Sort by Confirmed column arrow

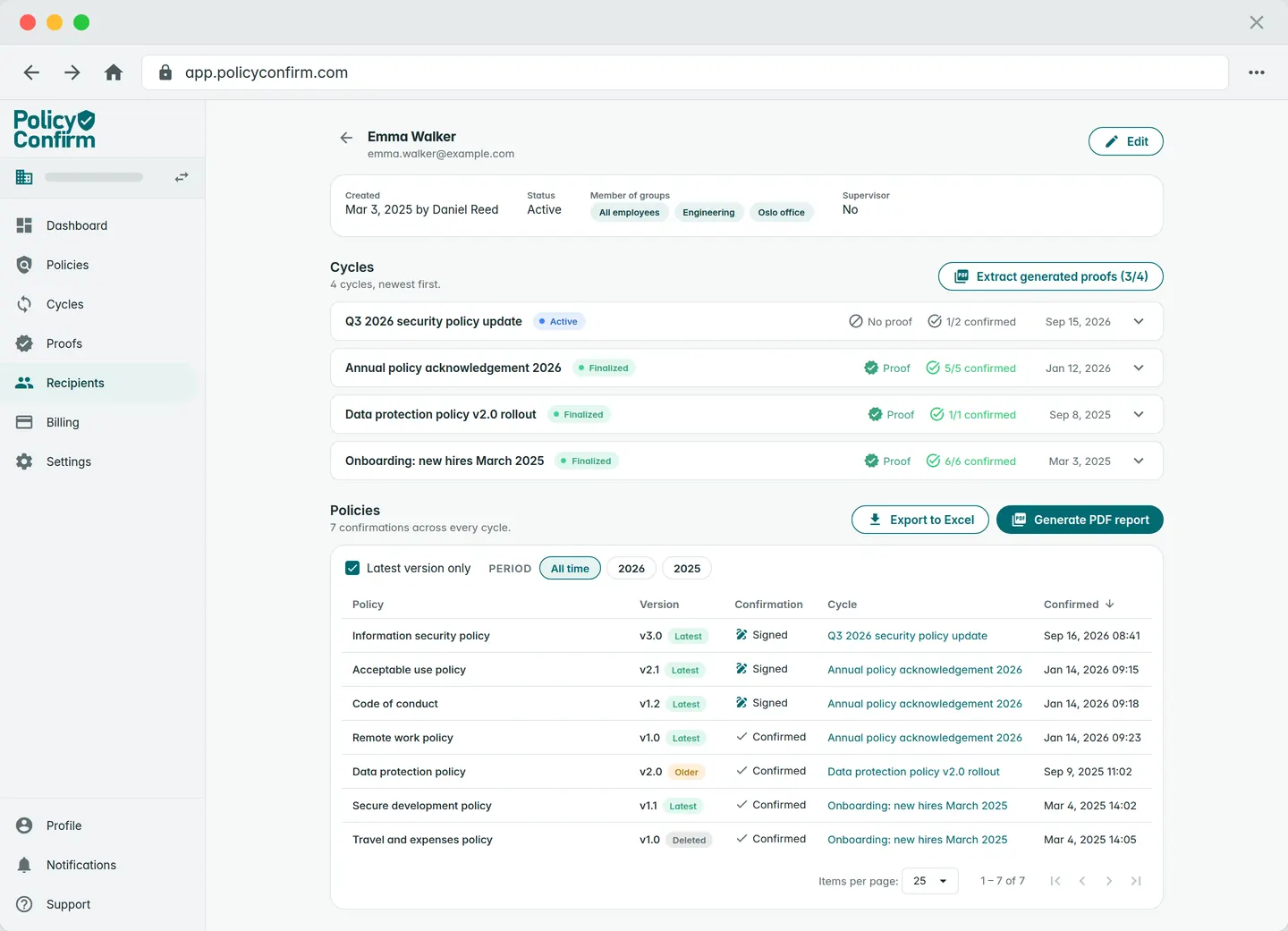point(1110,604)
